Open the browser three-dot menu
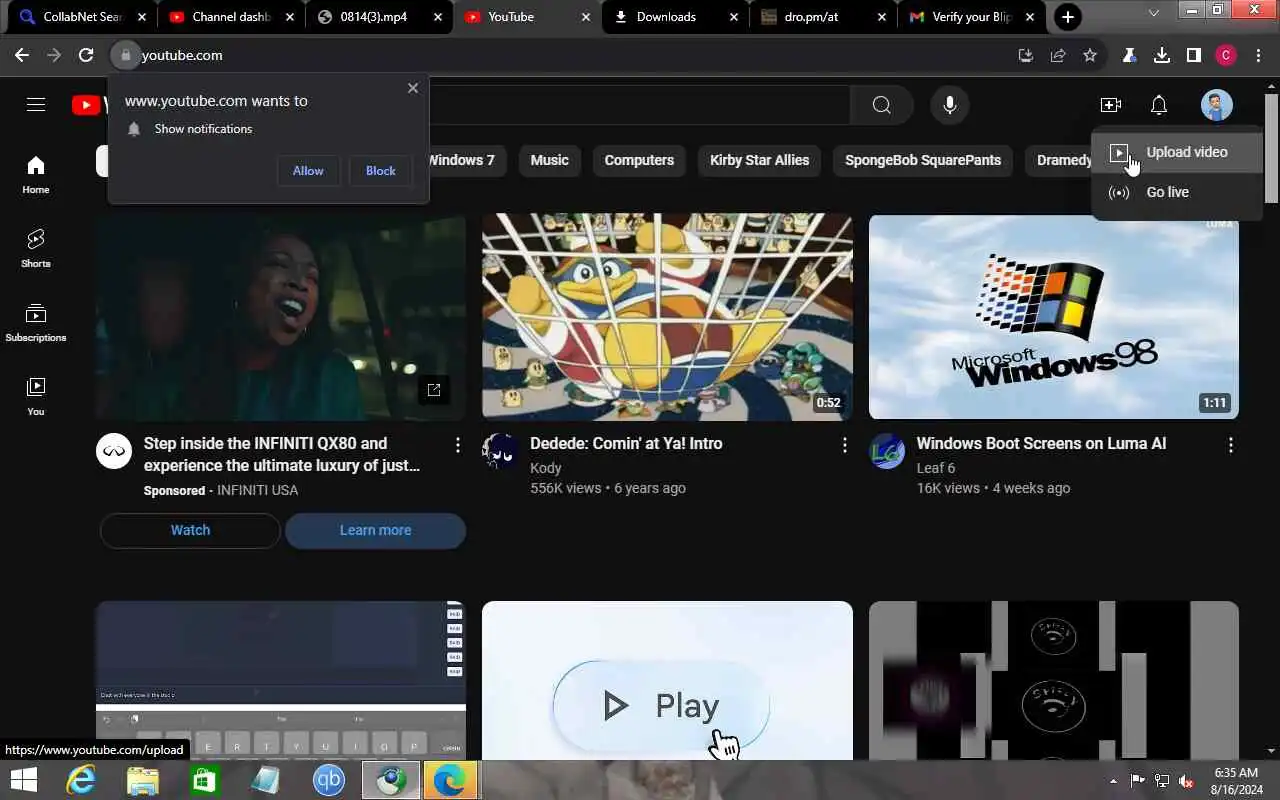 1259,55
